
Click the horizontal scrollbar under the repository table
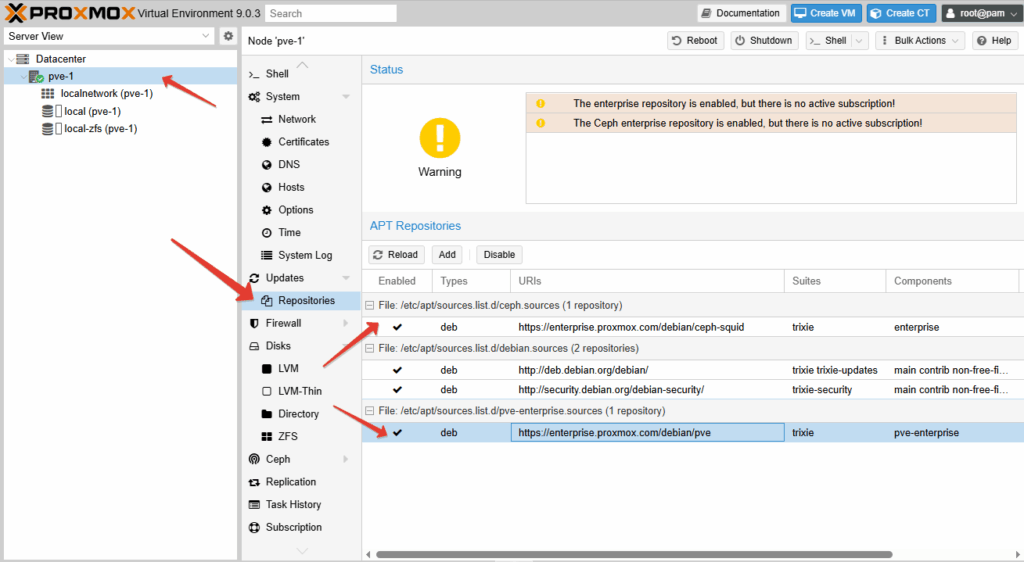tap(633, 555)
